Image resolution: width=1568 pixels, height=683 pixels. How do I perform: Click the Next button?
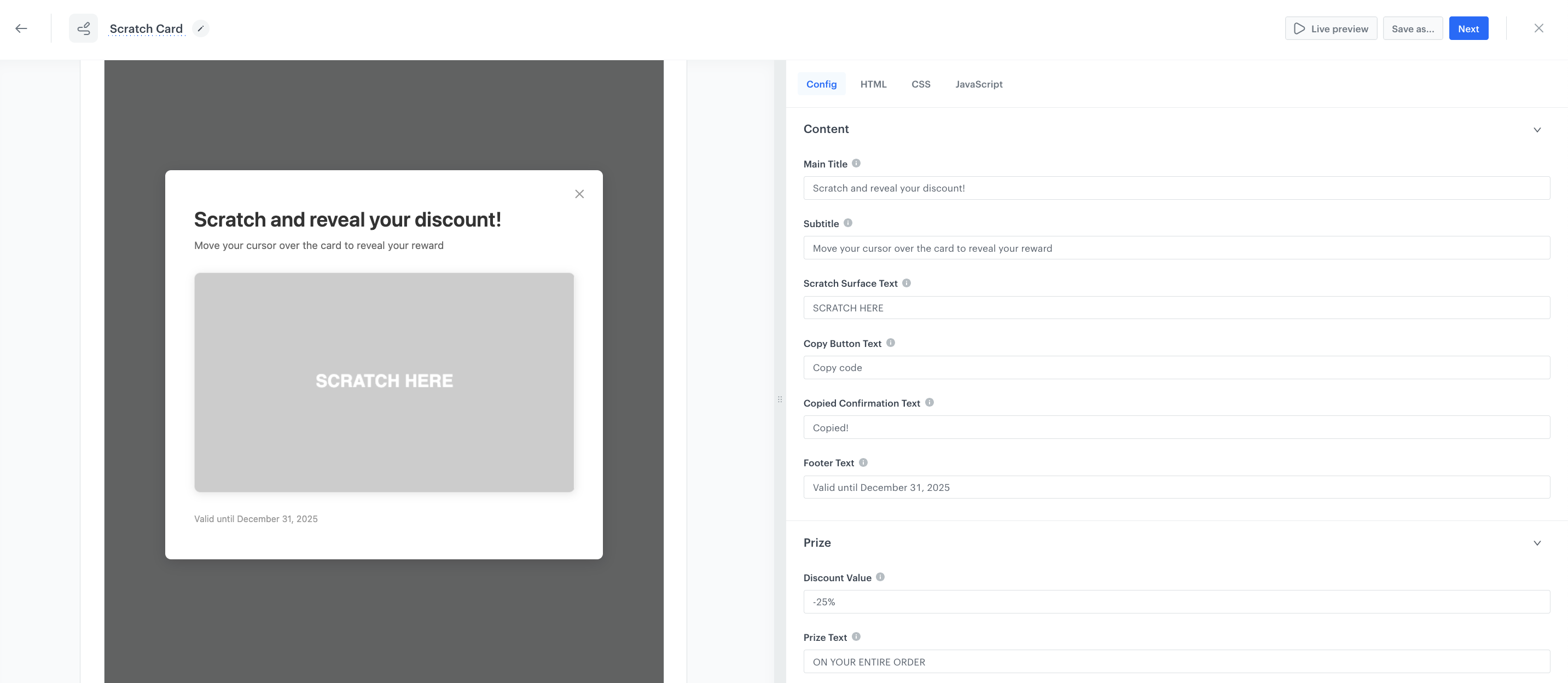[1468, 28]
